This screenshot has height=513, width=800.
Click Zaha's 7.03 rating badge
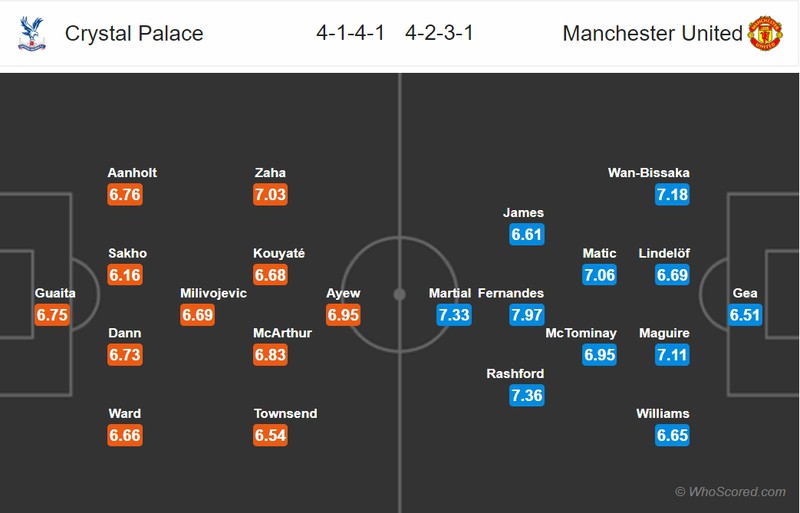pos(271,195)
